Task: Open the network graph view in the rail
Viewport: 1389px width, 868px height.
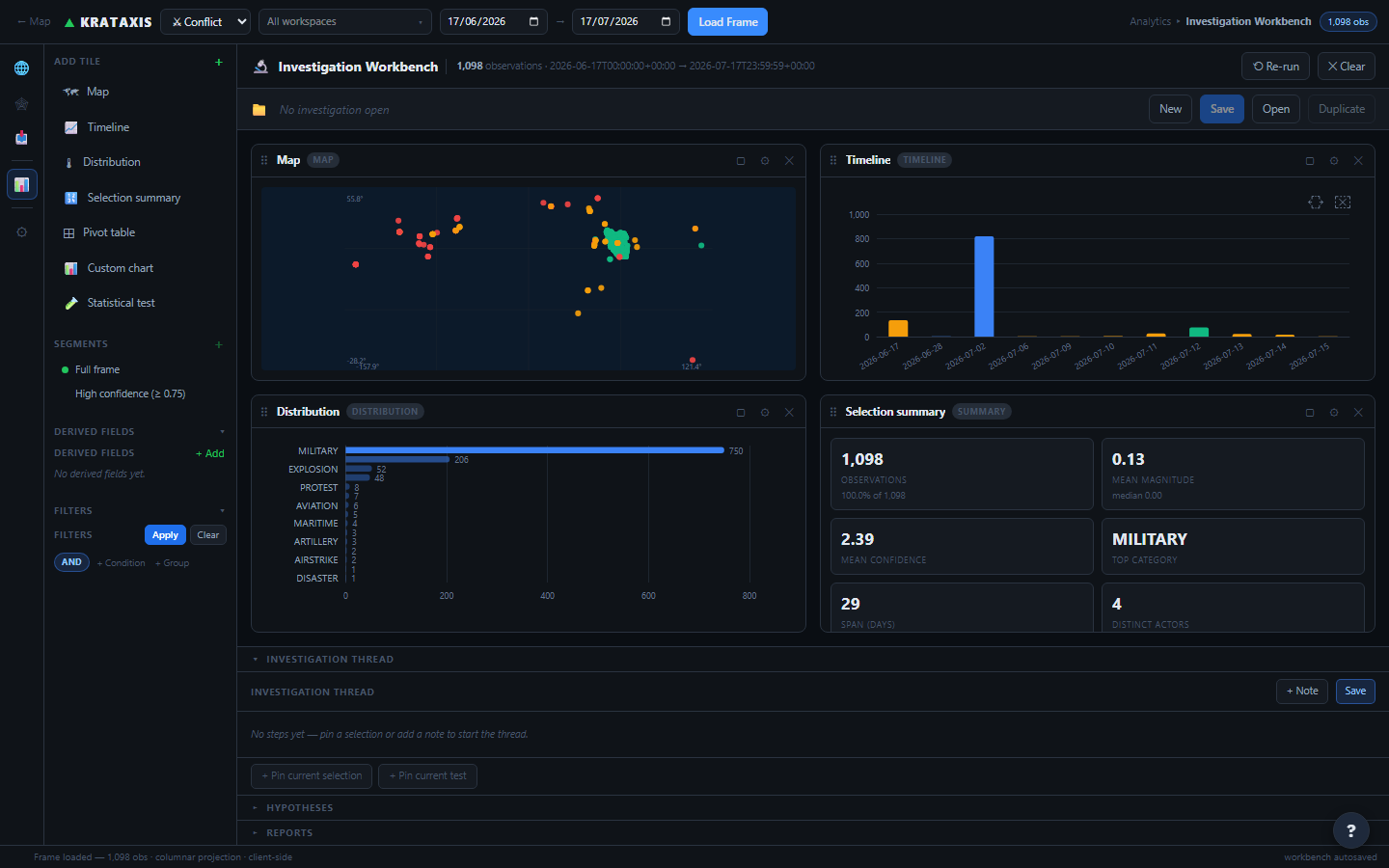Action: tap(21, 103)
